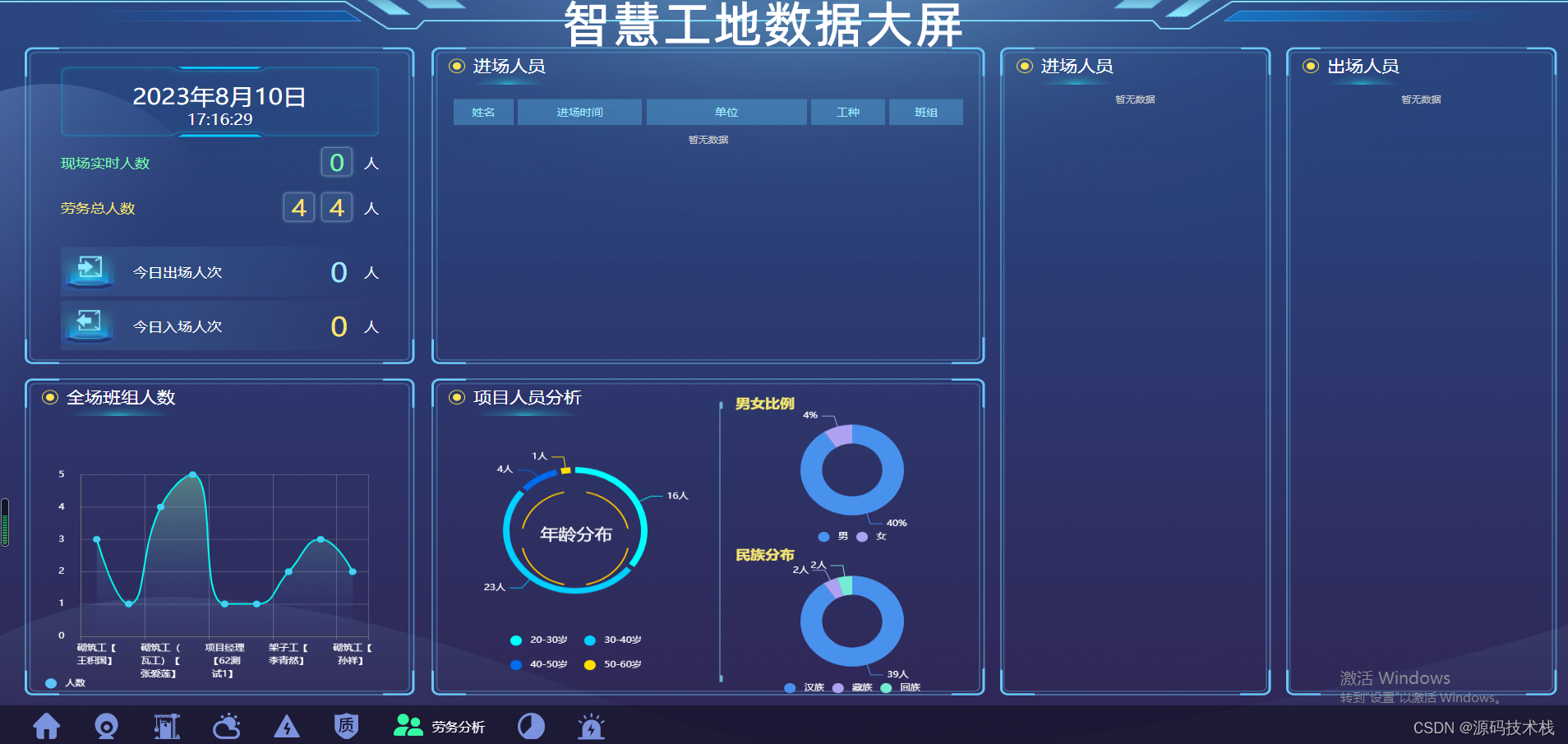Select the 劳务分析 tab label
1568x744 pixels.
pyautogui.click(x=459, y=728)
